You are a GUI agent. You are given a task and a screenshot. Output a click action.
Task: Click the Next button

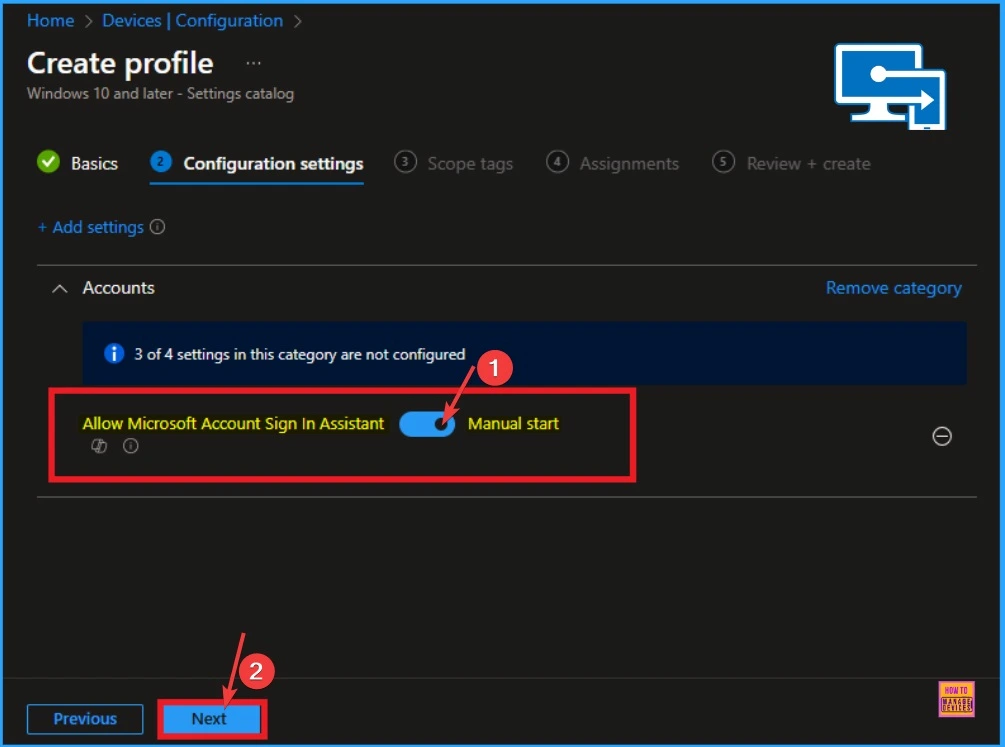(x=212, y=719)
